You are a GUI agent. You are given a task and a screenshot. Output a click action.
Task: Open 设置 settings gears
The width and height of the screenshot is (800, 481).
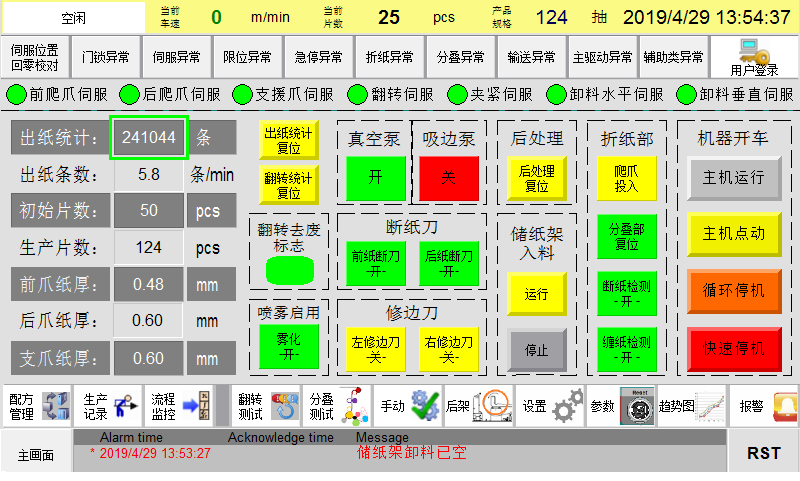(x=551, y=406)
